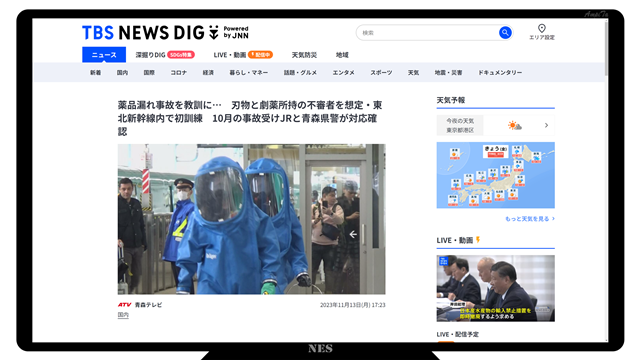This screenshot has width=640, height=360.
Task: Open the live video thumbnail
Action: [496, 288]
